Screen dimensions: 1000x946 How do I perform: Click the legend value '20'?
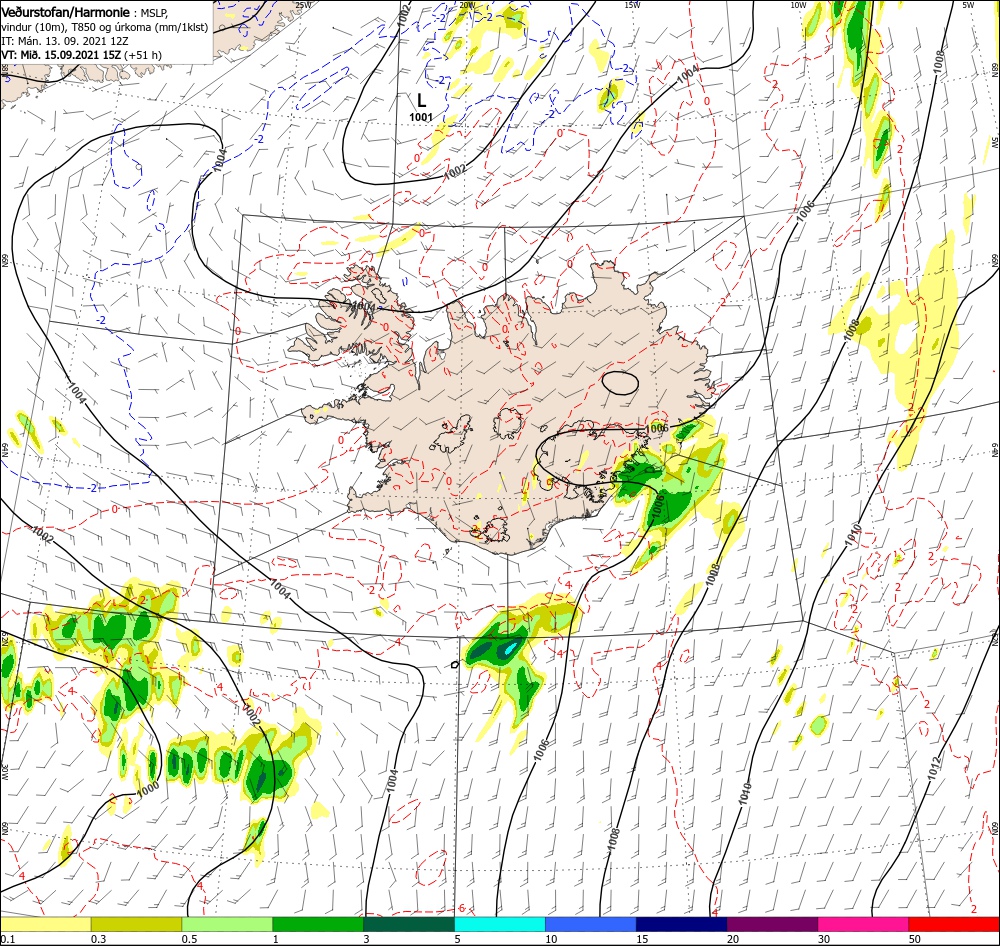point(733,939)
